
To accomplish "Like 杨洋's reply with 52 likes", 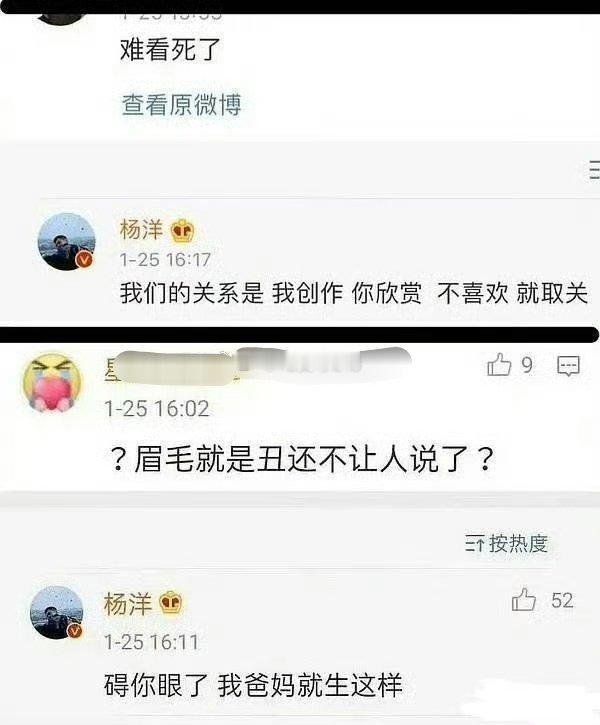I will (x=524, y=600).
